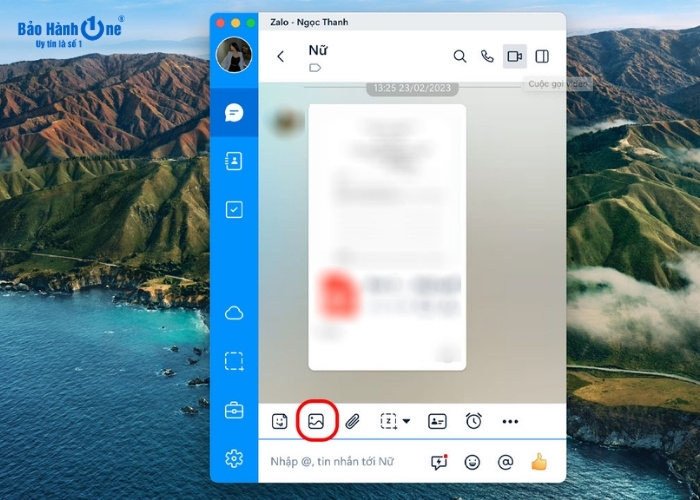Open quick message lightning icon
The width and height of the screenshot is (700, 500).
pos(439,462)
